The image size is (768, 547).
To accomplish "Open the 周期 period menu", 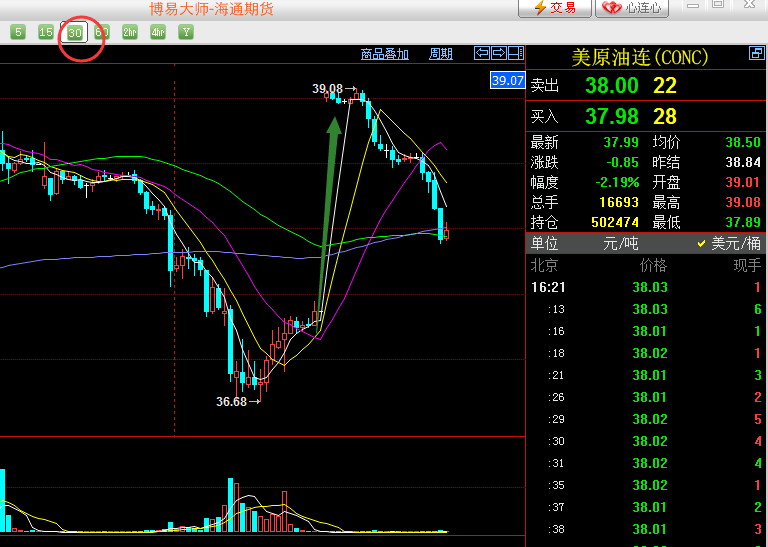I will coord(441,54).
